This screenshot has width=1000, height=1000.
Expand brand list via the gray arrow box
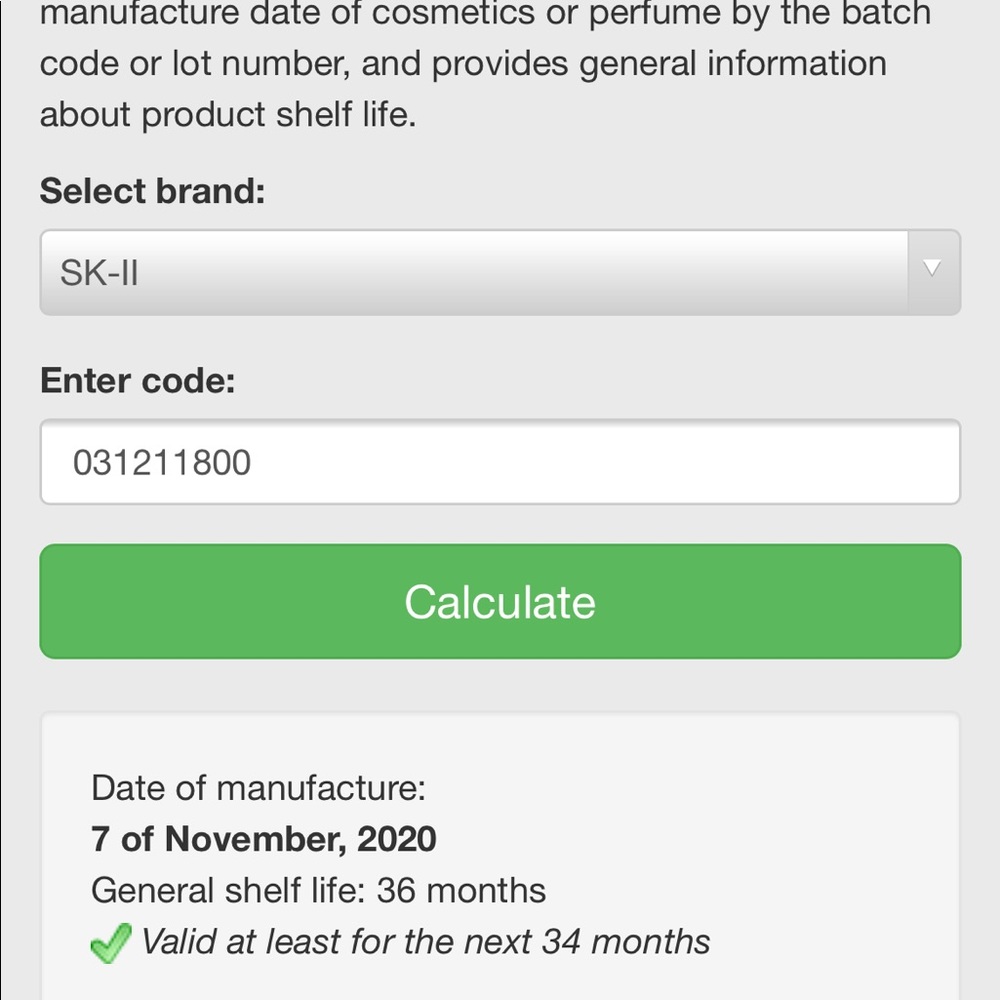[x=934, y=272]
